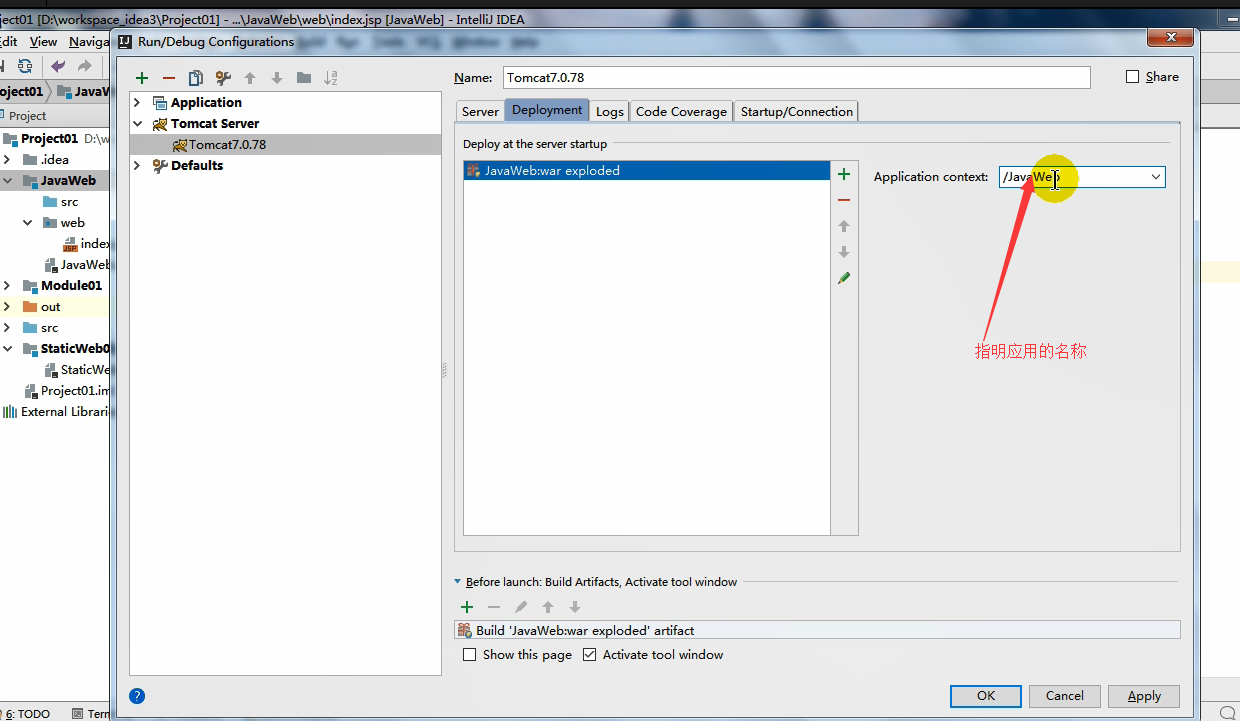Edit the artifact with the green pencil icon
1240x721 pixels.
point(844,278)
